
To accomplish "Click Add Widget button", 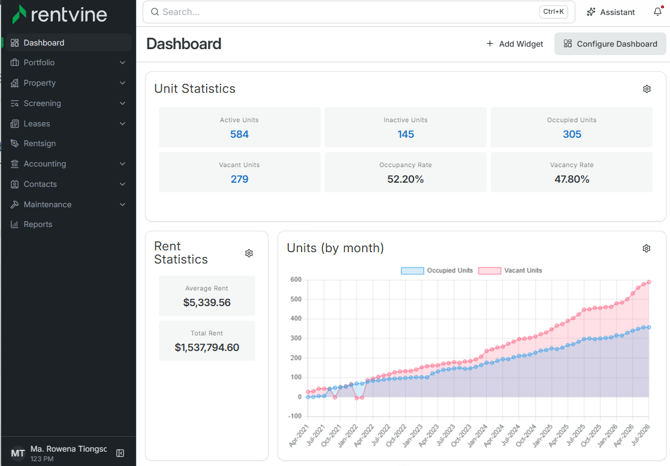I will [x=514, y=44].
